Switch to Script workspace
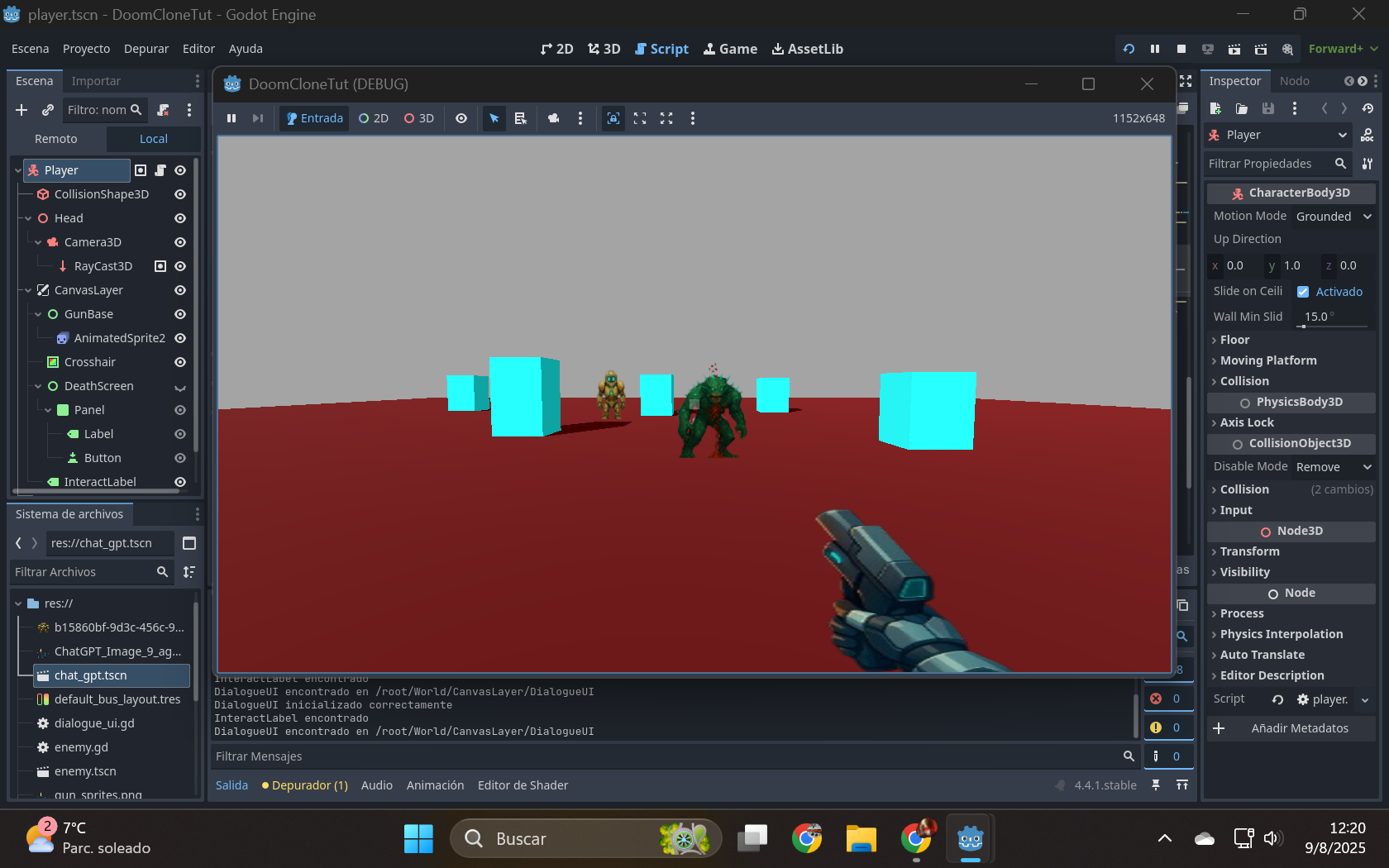The height and width of the screenshot is (868, 1389). click(661, 49)
